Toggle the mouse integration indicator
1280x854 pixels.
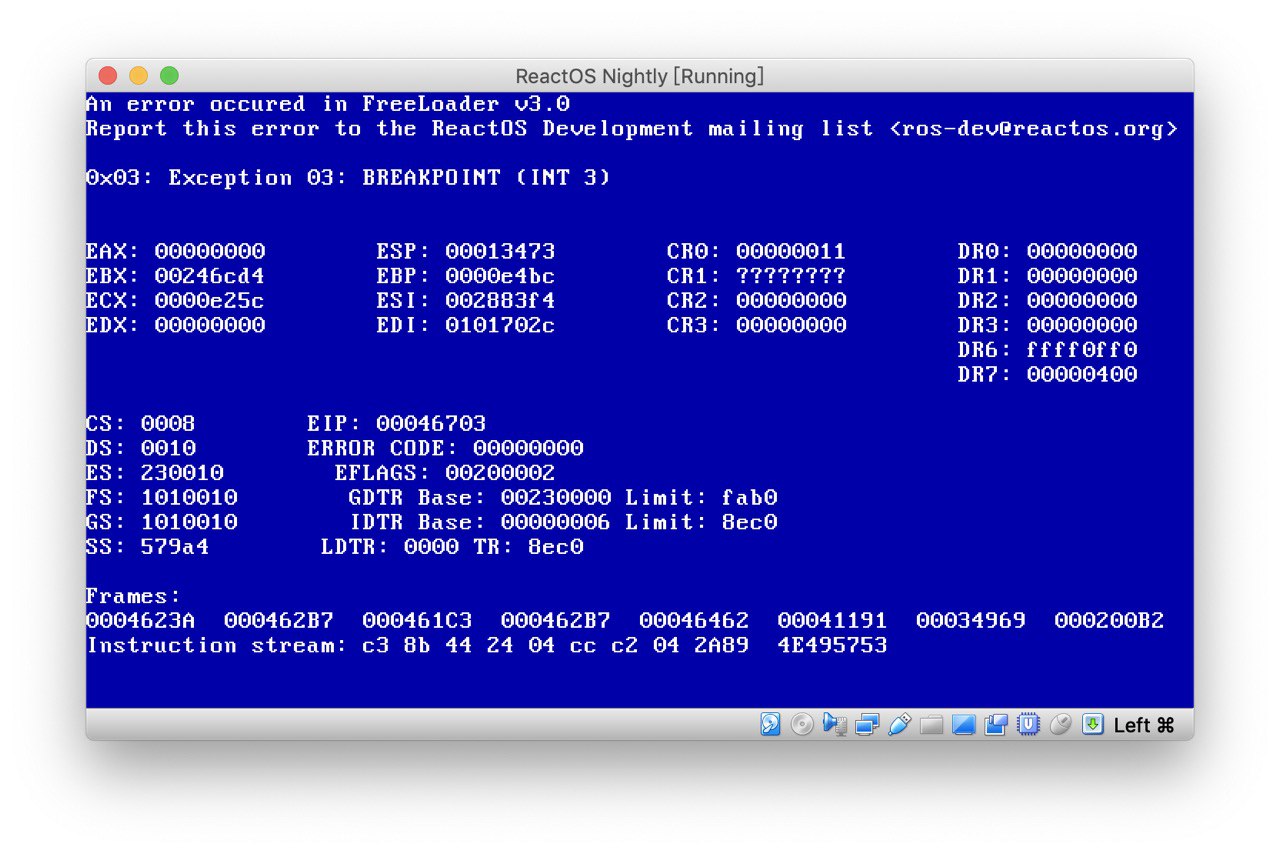tap(1060, 725)
